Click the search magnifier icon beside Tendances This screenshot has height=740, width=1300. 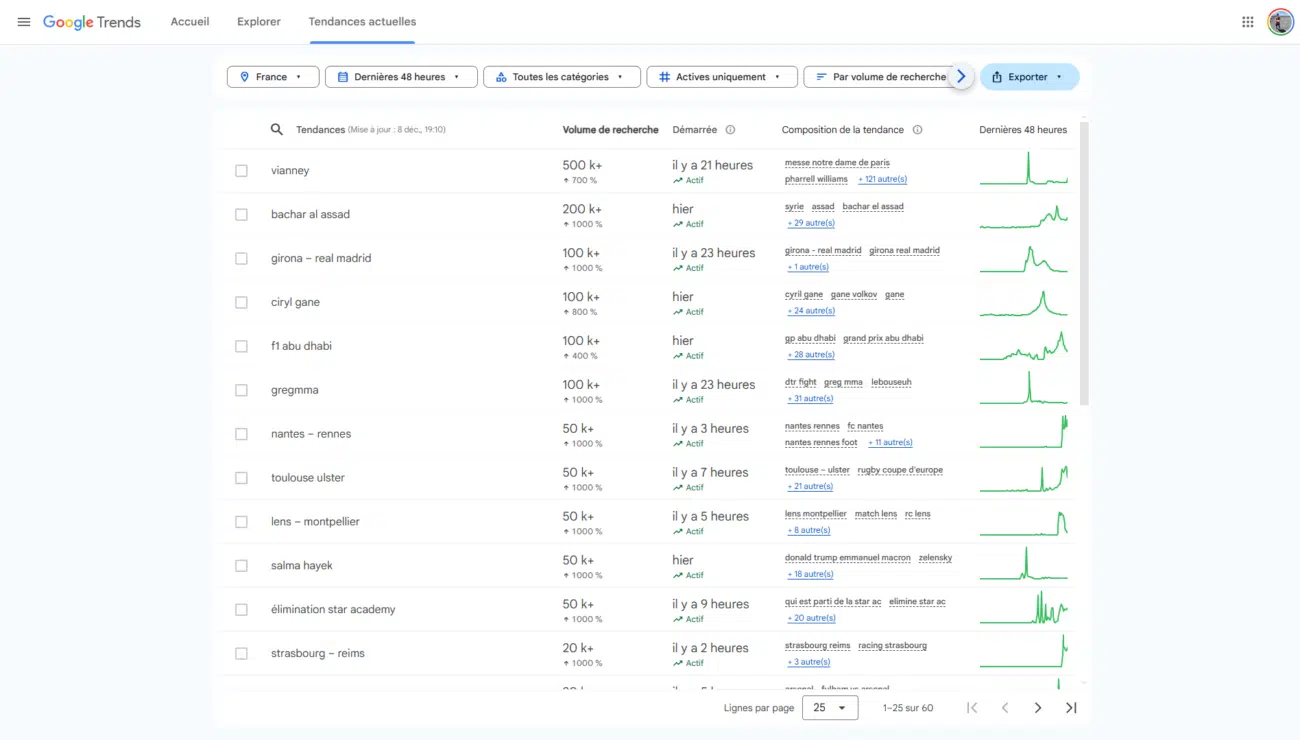(277, 129)
